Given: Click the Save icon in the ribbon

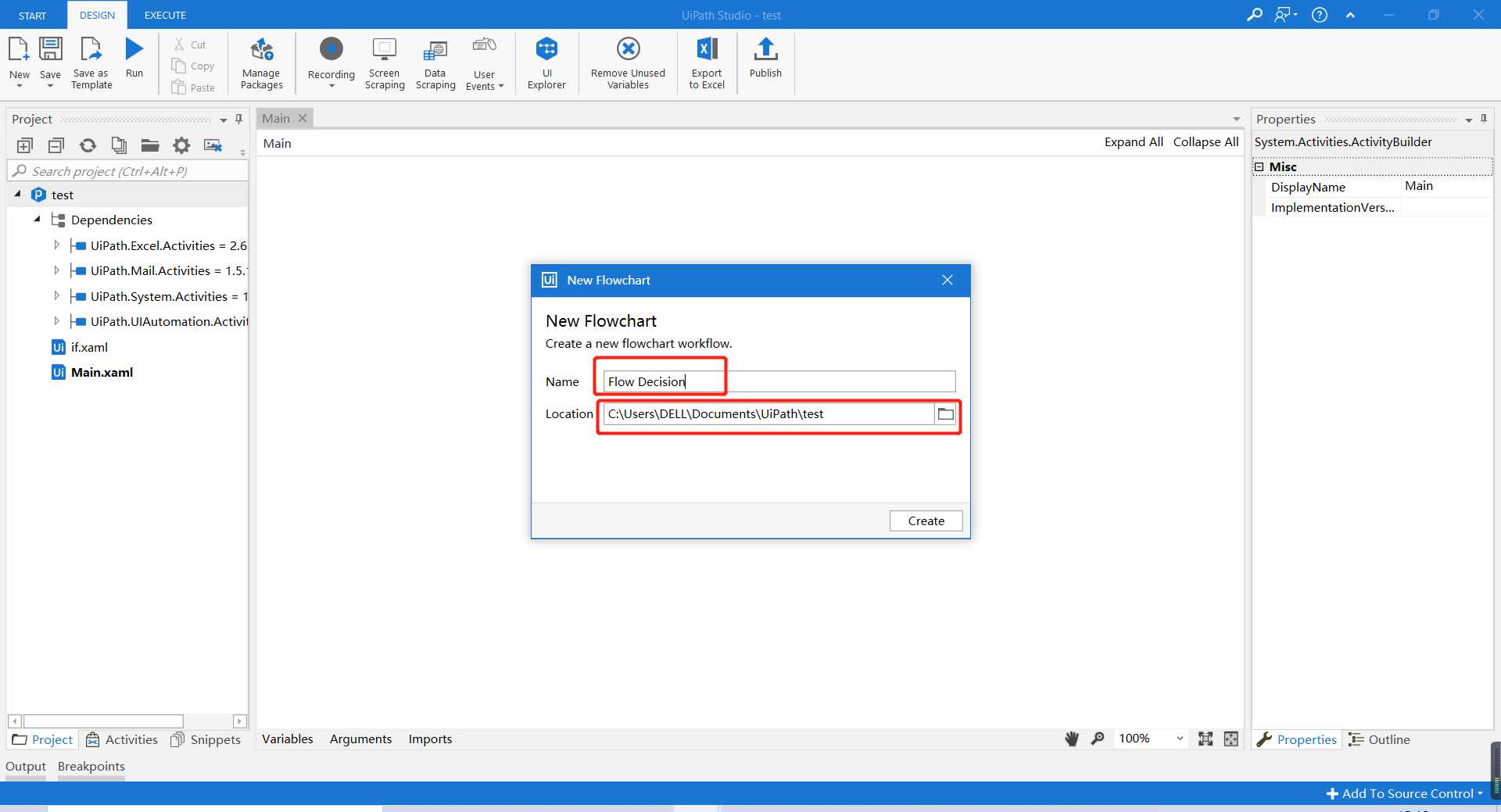Looking at the screenshot, I should (51, 50).
